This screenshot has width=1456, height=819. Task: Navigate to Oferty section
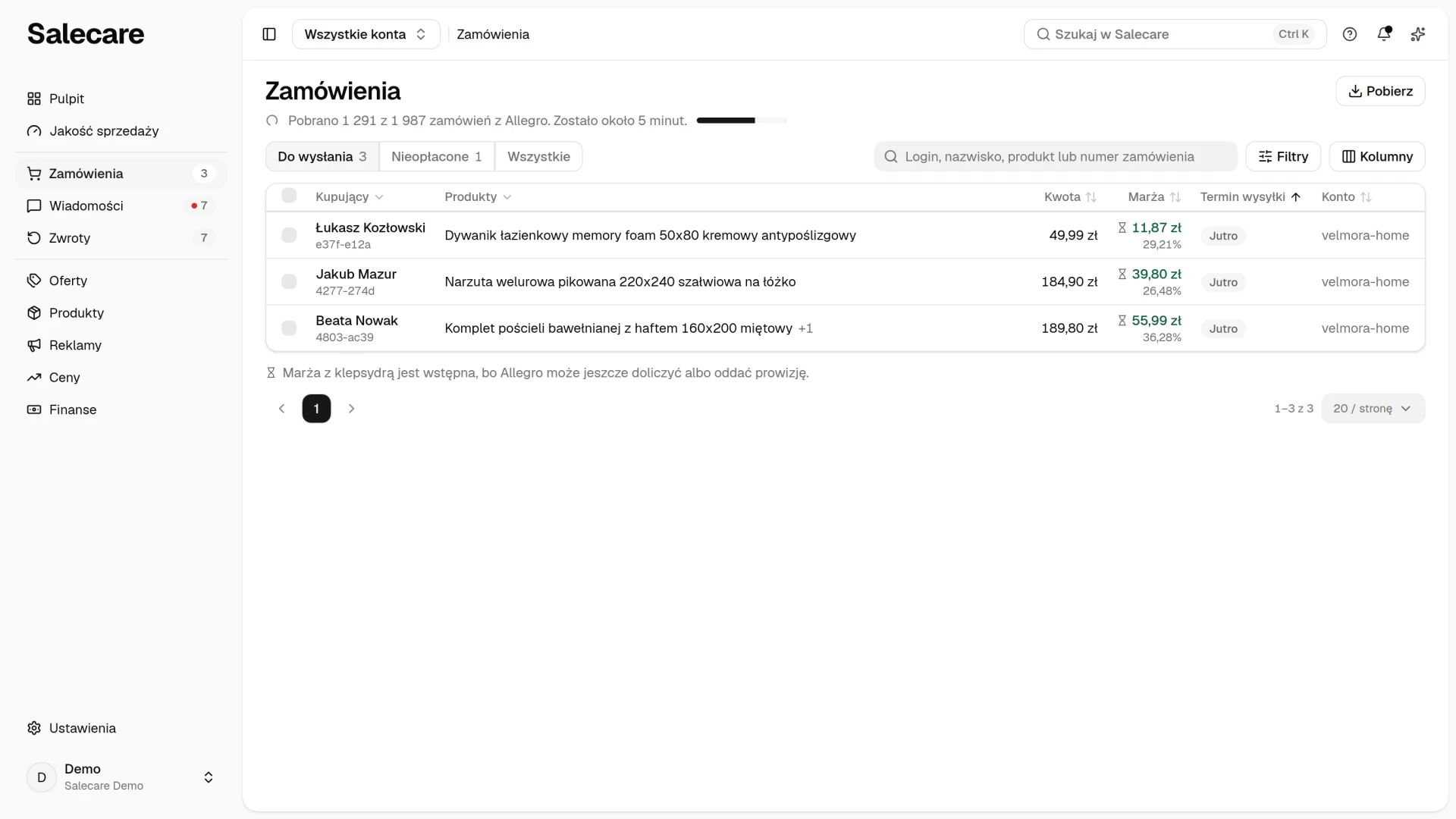[x=121, y=281]
